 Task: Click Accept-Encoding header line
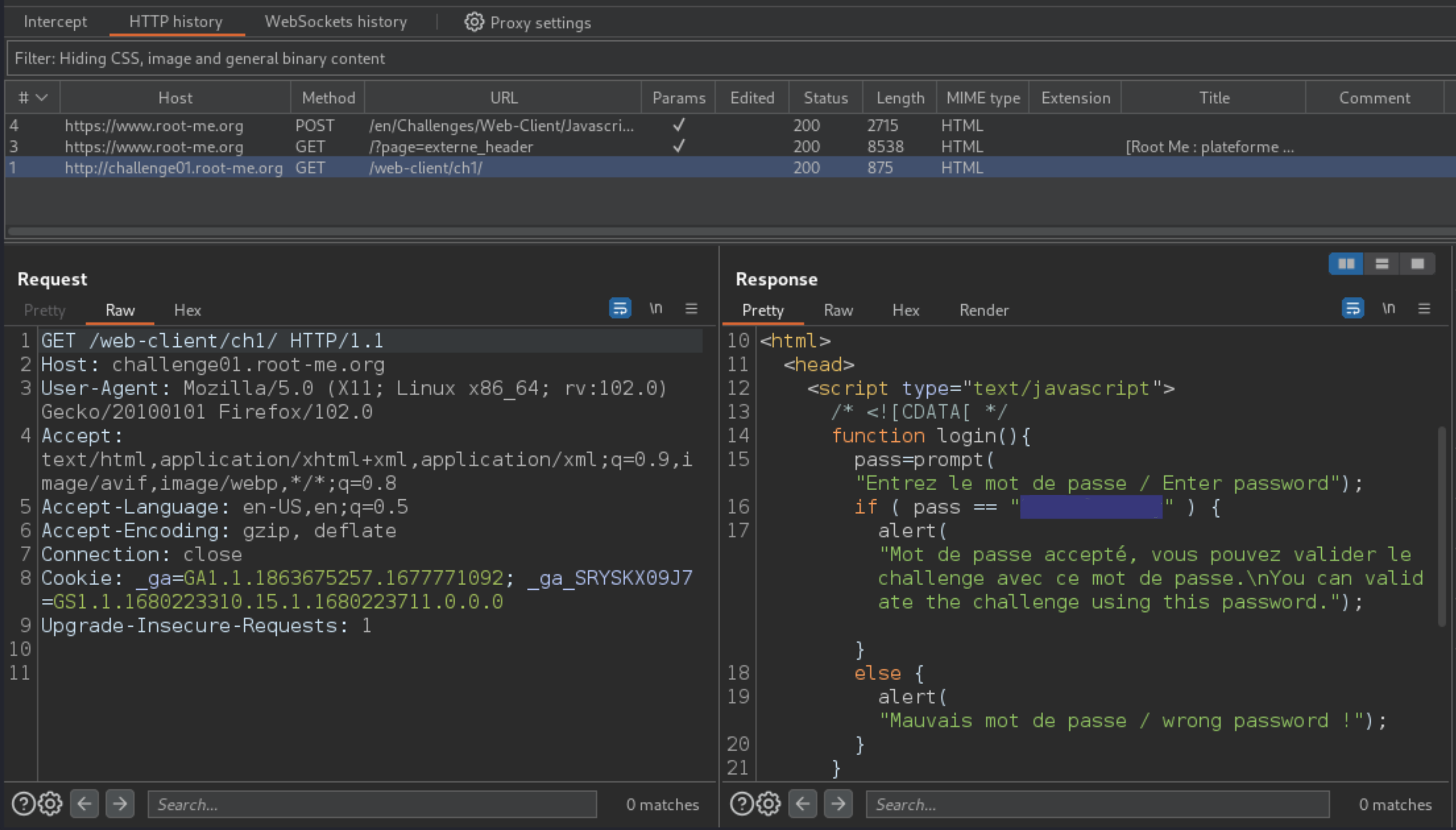point(218,531)
